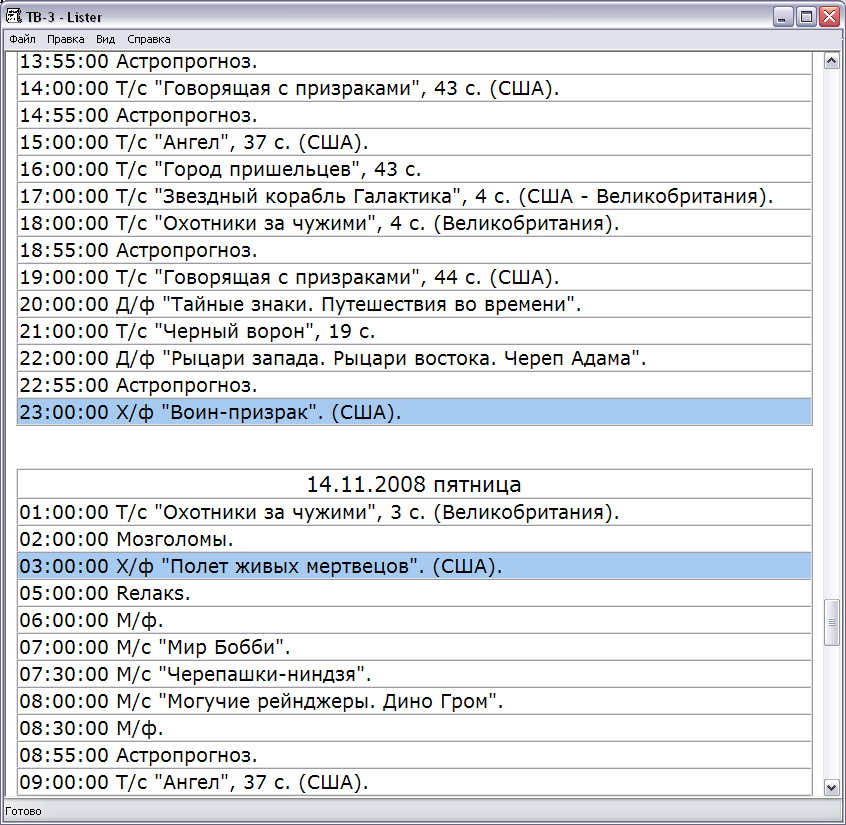846x825 pixels.
Task: Select the highlighted "Воин-призрак" 23:00 row
Action: pyautogui.click(x=414, y=412)
